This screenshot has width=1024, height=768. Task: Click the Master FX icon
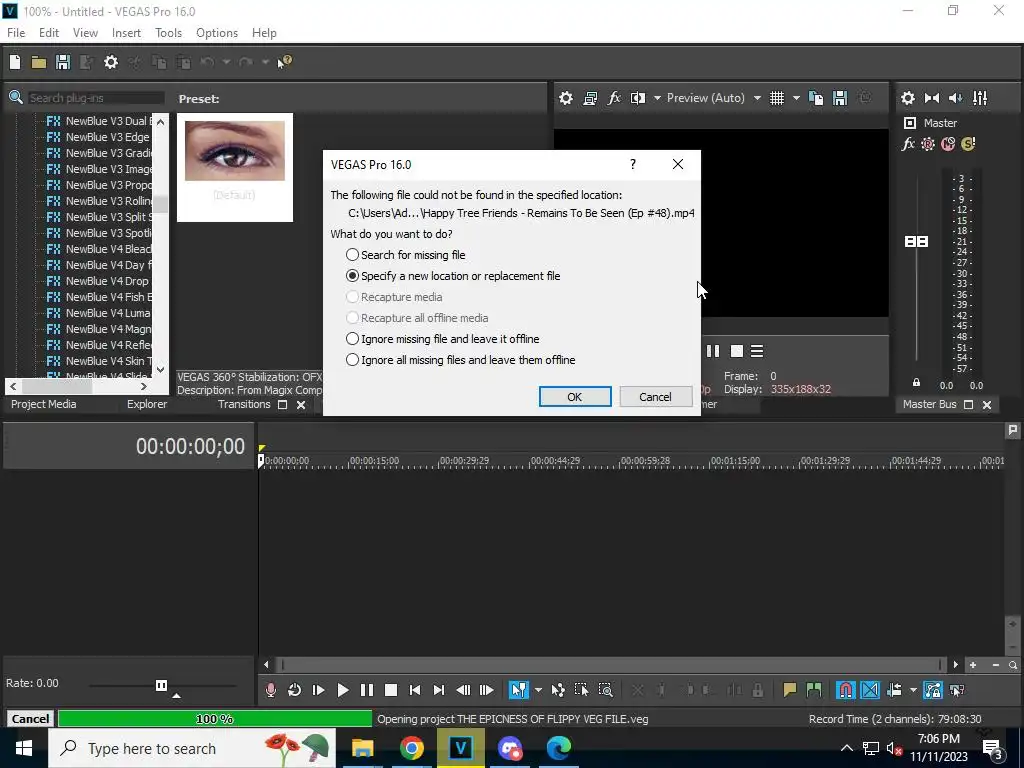[x=908, y=144]
